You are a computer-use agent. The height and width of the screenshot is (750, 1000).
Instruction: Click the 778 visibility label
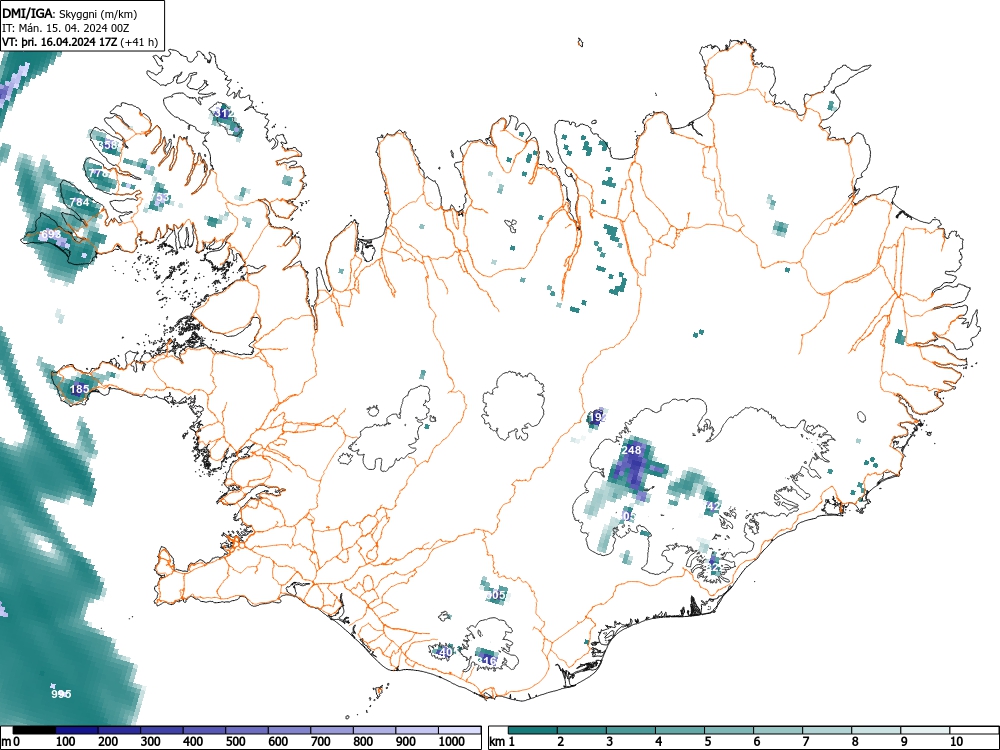coord(99,173)
